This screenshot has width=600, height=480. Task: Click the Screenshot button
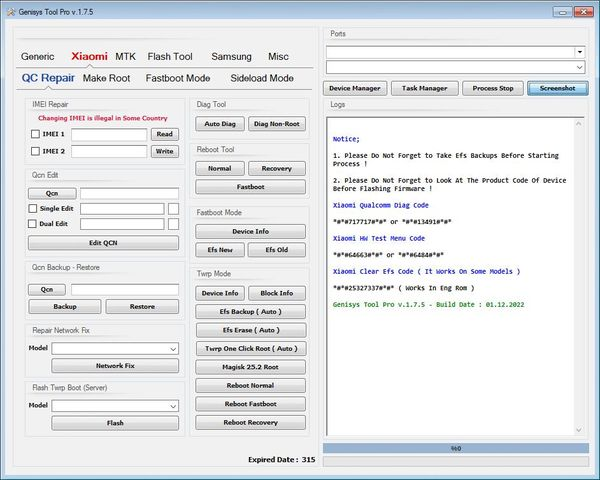[558, 88]
